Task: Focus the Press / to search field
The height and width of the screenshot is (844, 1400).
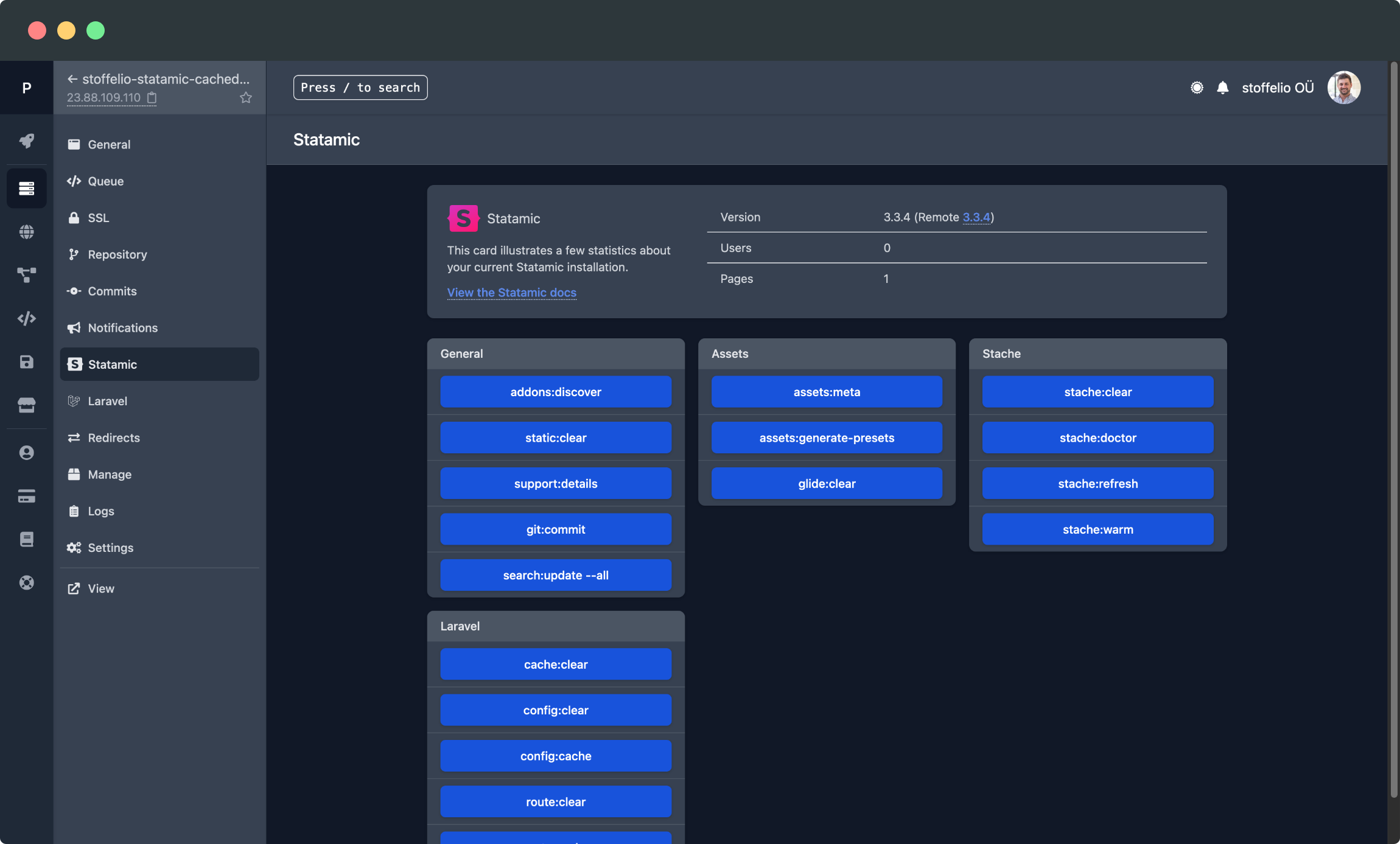Action: pyautogui.click(x=360, y=88)
